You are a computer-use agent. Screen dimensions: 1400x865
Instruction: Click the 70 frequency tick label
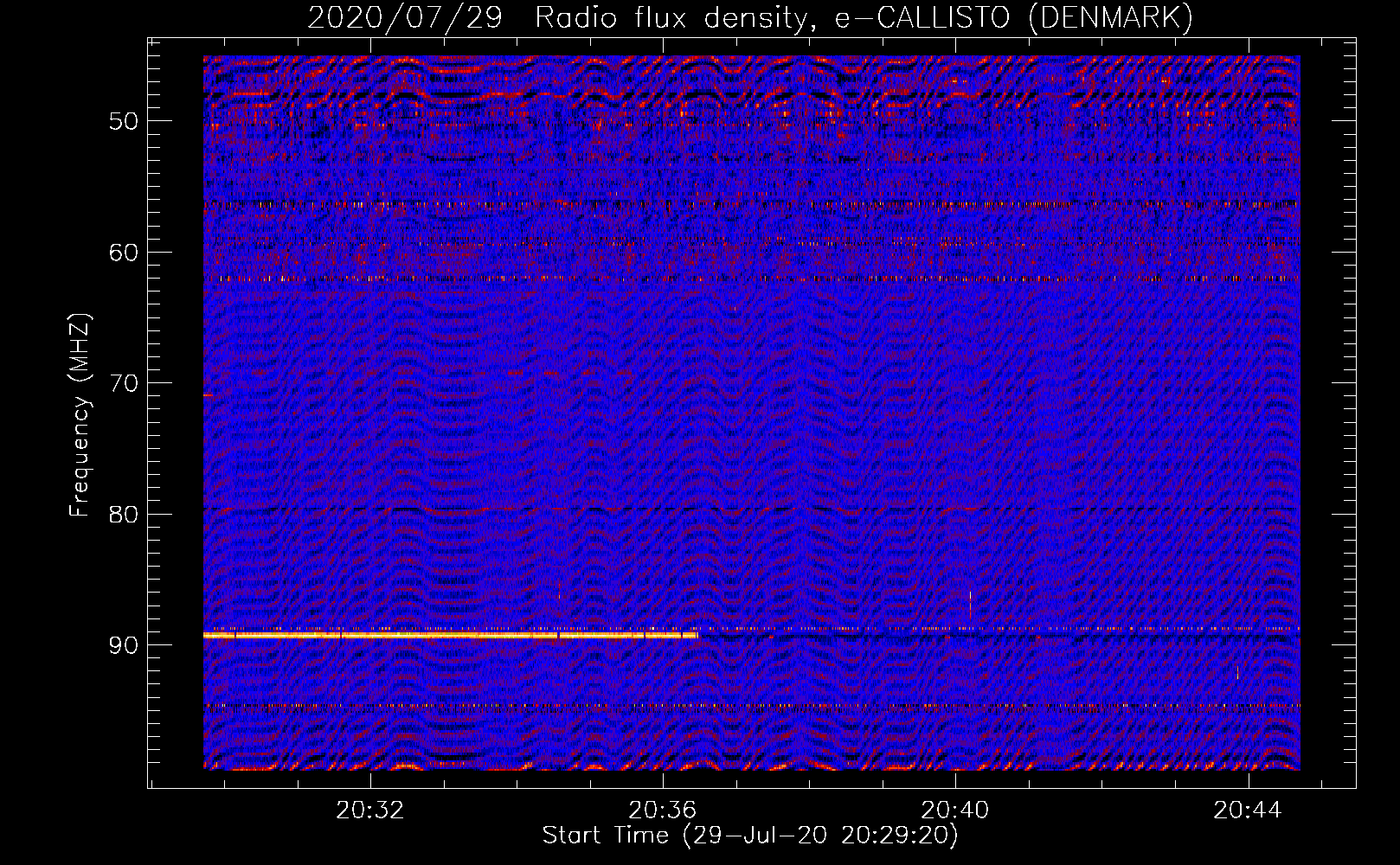pyautogui.click(x=124, y=383)
